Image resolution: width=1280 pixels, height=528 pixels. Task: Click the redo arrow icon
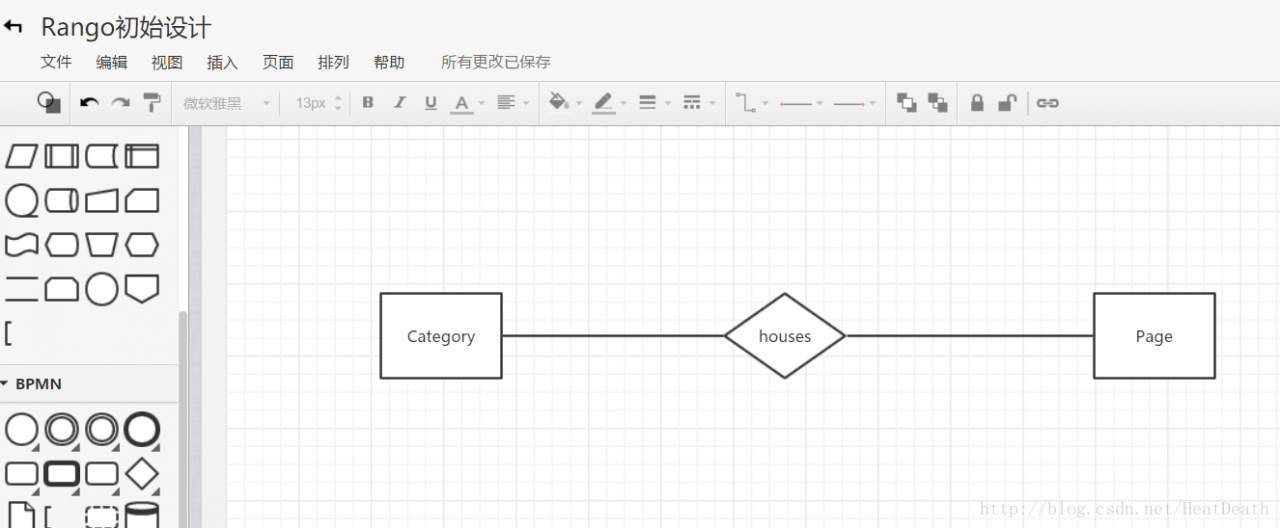click(x=120, y=103)
